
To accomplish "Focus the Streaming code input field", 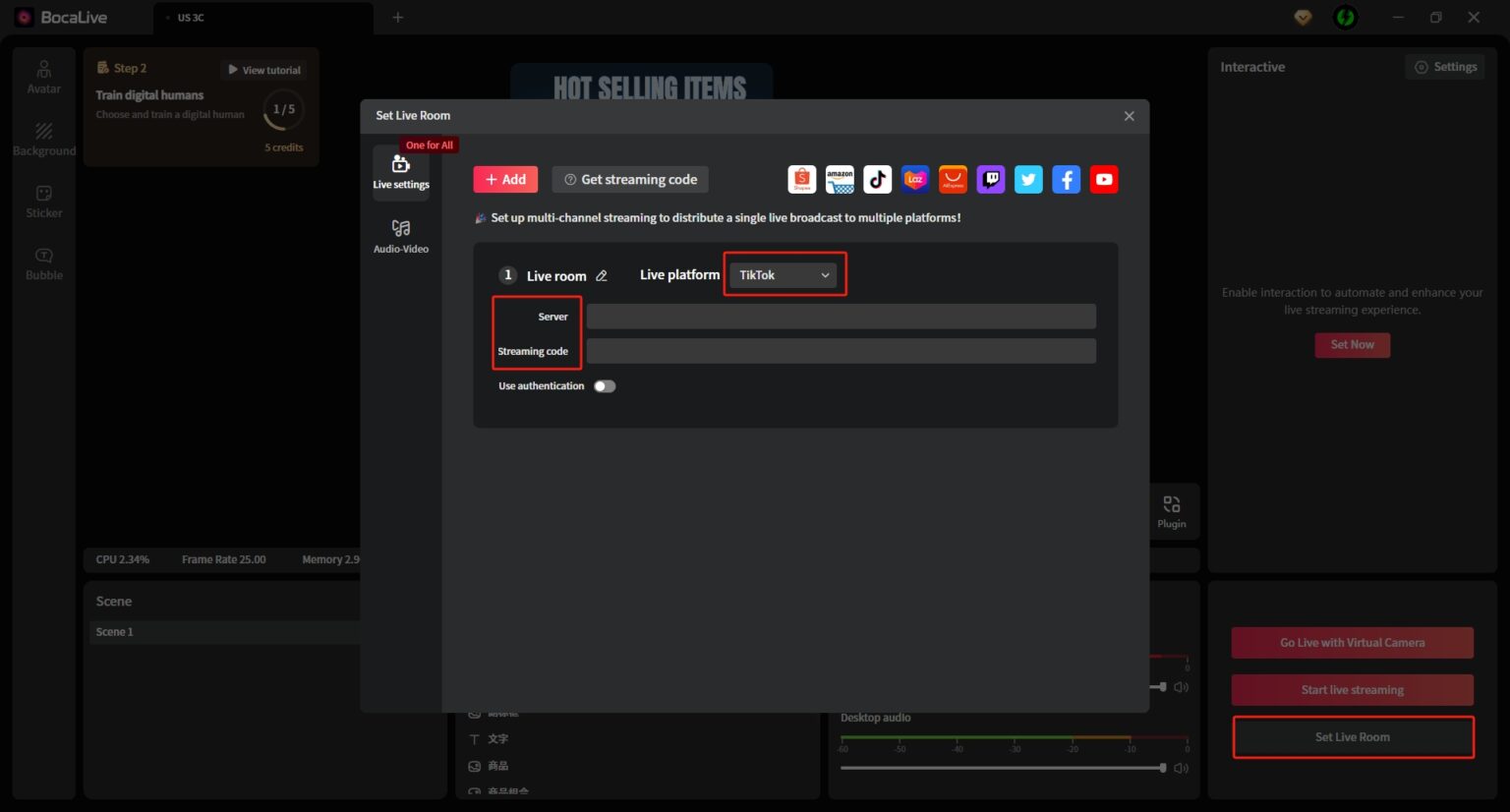I will [x=841, y=351].
